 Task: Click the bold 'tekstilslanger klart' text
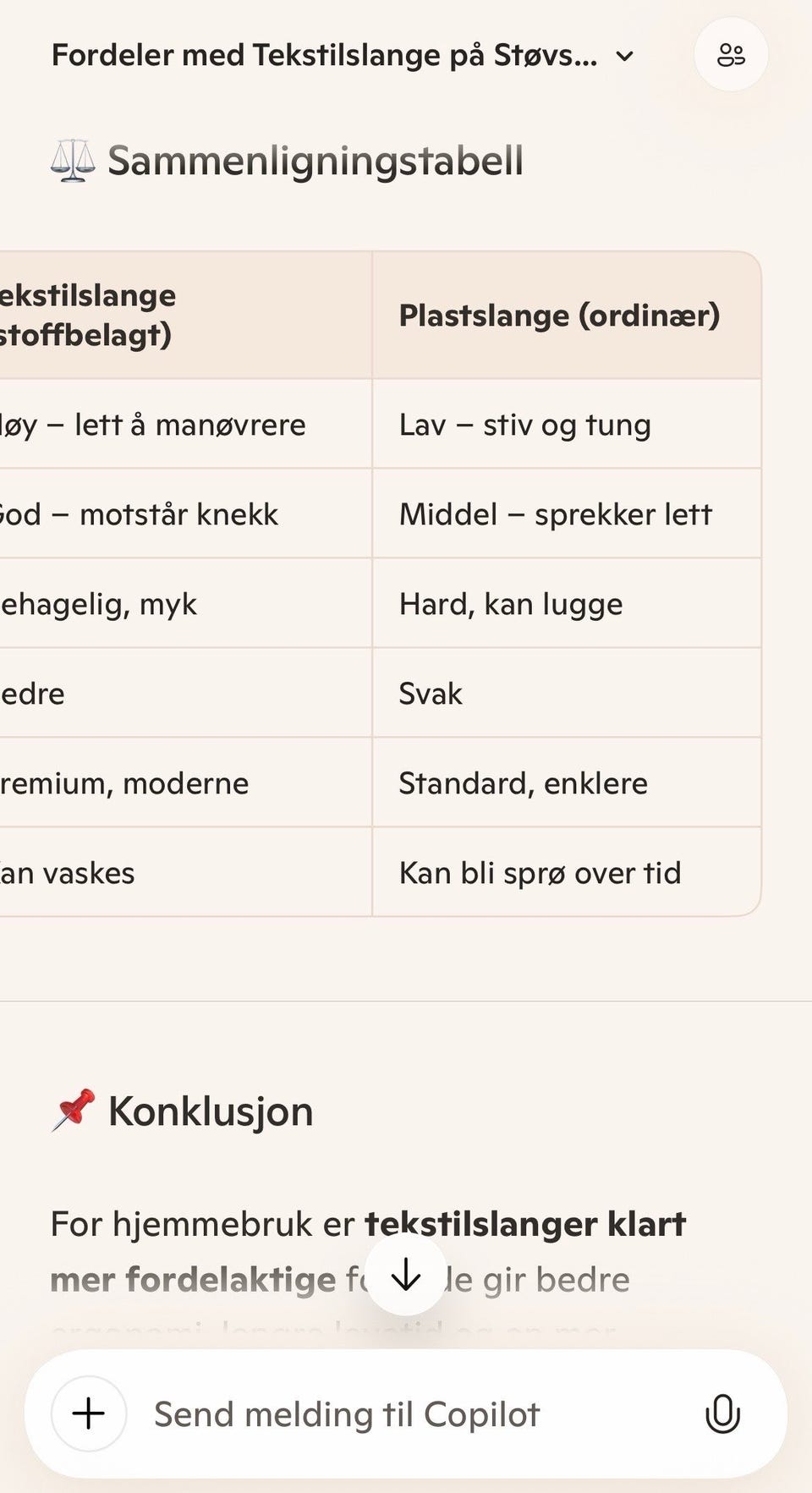[x=524, y=1224]
